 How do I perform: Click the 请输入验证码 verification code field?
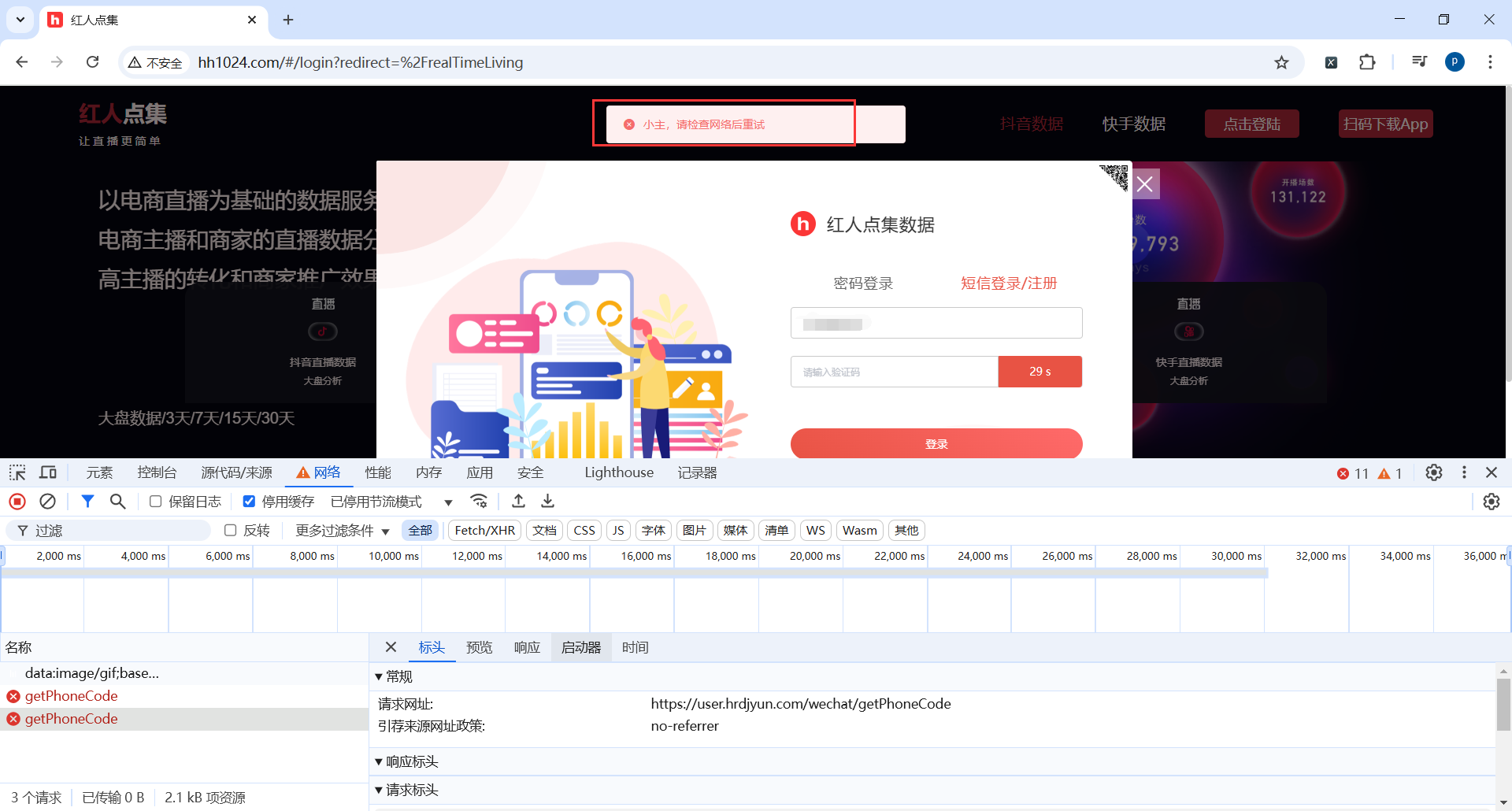click(895, 372)
